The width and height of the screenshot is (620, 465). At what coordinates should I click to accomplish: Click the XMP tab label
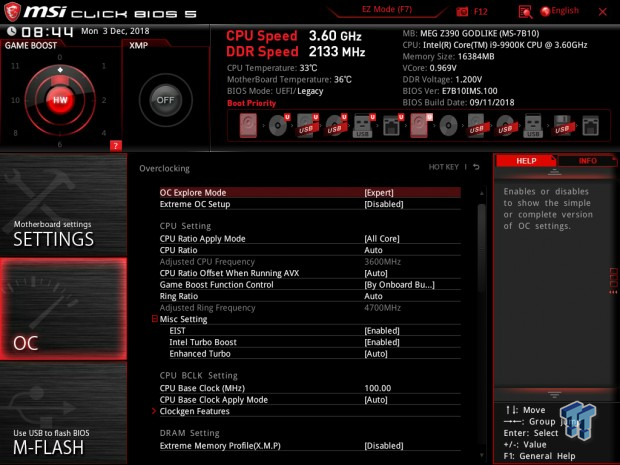pyautogui.click(x=138, y=45)
